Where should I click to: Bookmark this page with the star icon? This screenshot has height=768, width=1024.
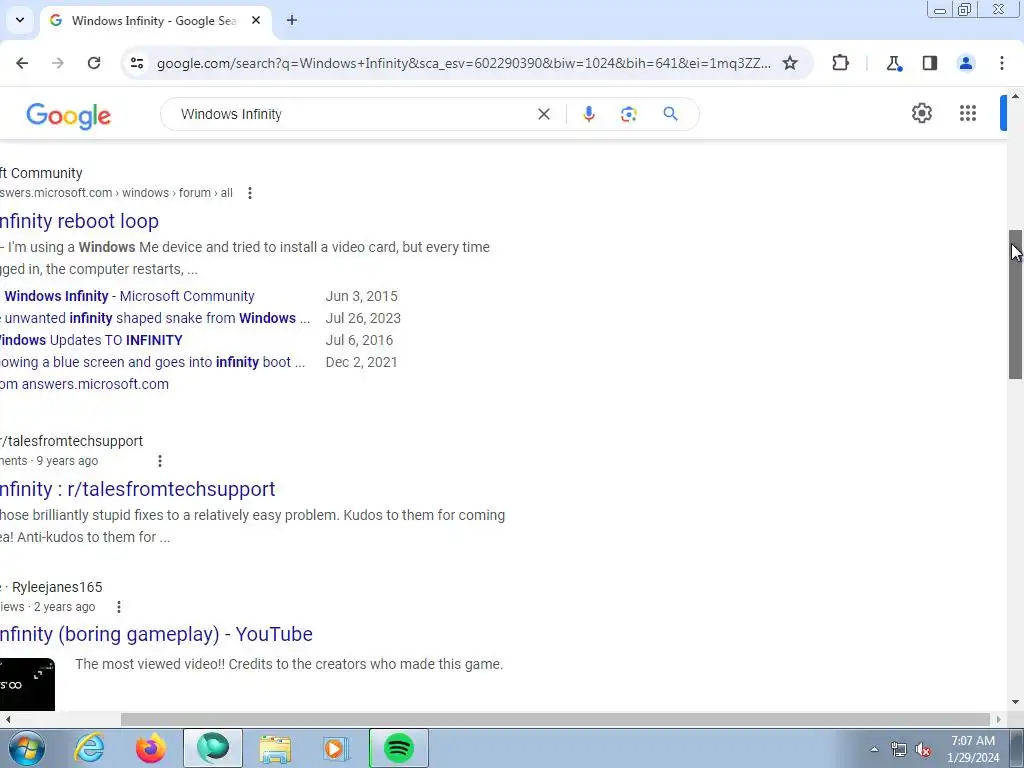coord(790,63)
